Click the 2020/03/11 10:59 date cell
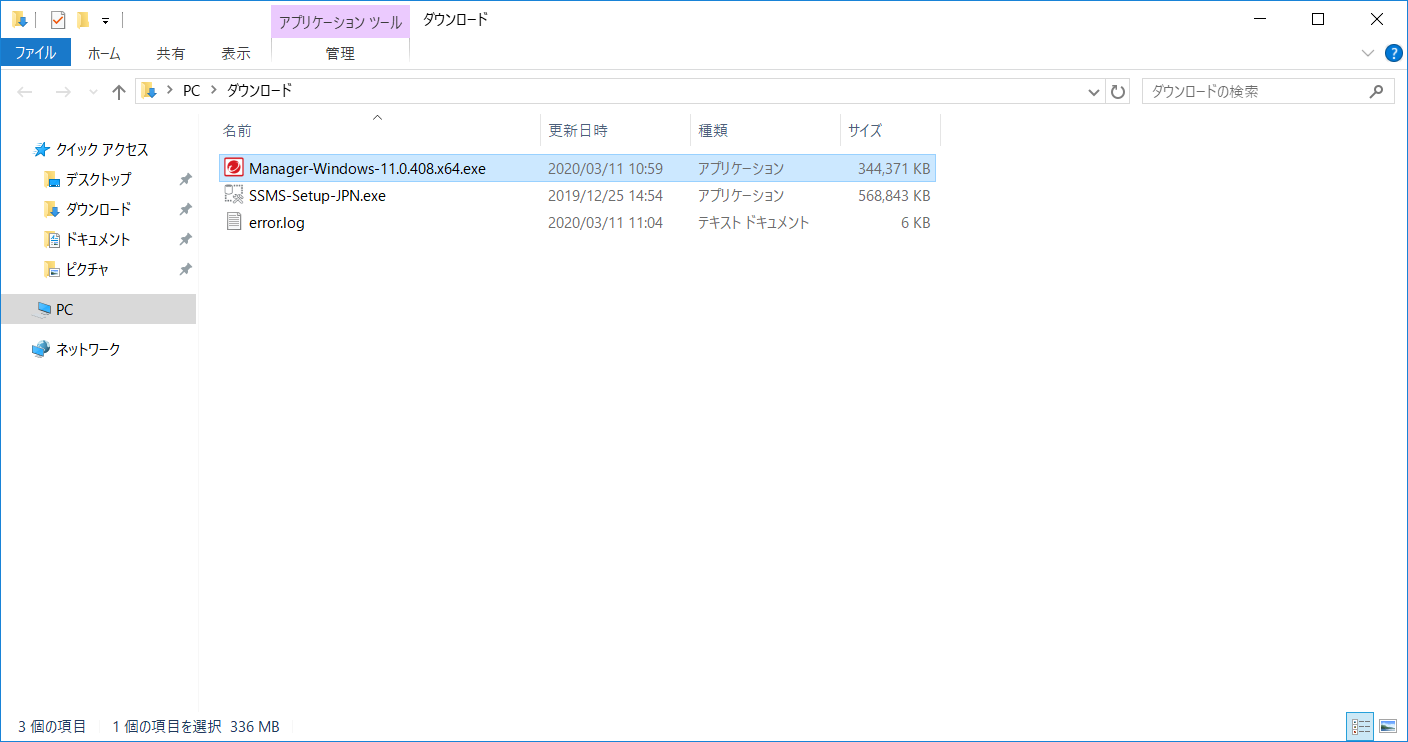1408x742 pixels. [605, 169]
